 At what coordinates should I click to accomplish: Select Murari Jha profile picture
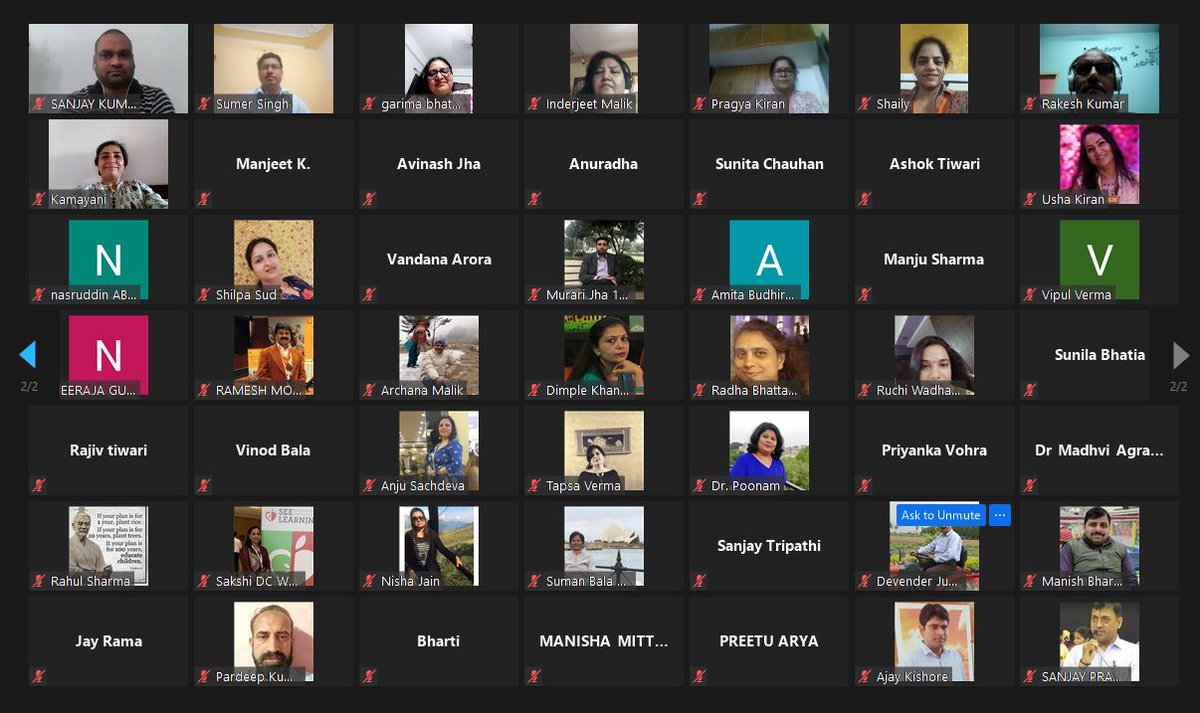604,259
